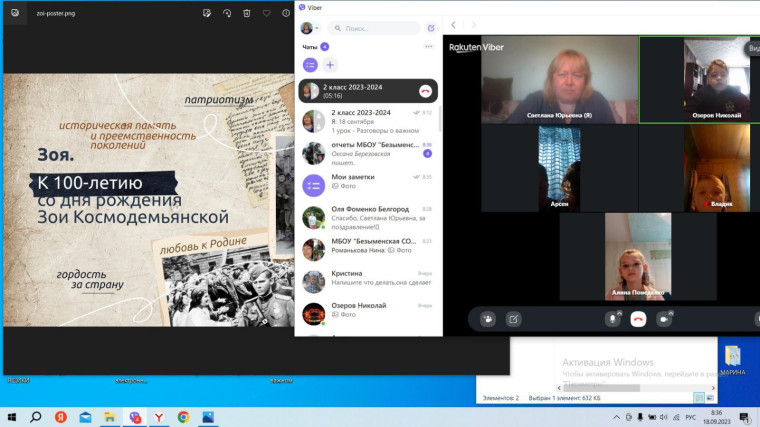The image size is (760, 427).
Task: Delete the zoi-poster image with trash icon
Action: [x=247, y=14]
